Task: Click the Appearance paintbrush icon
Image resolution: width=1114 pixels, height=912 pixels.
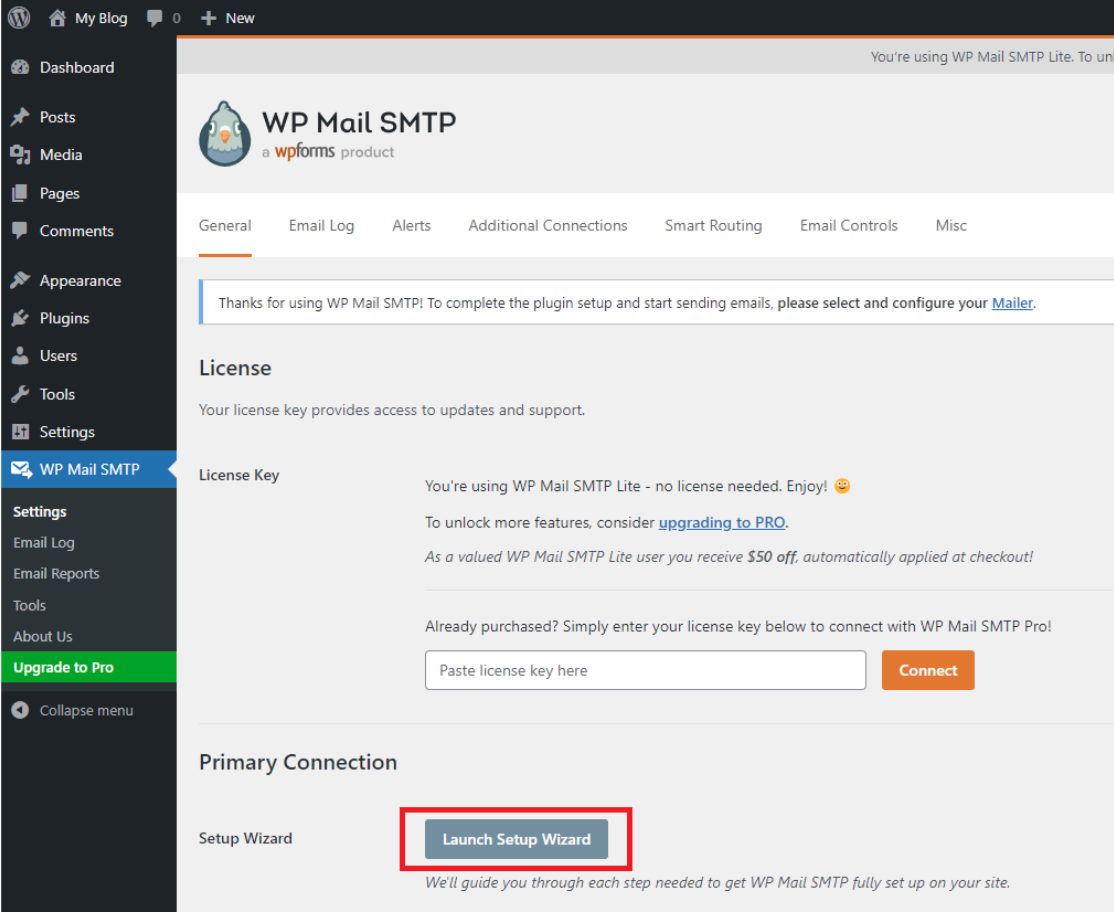Action: pos(21,281)
